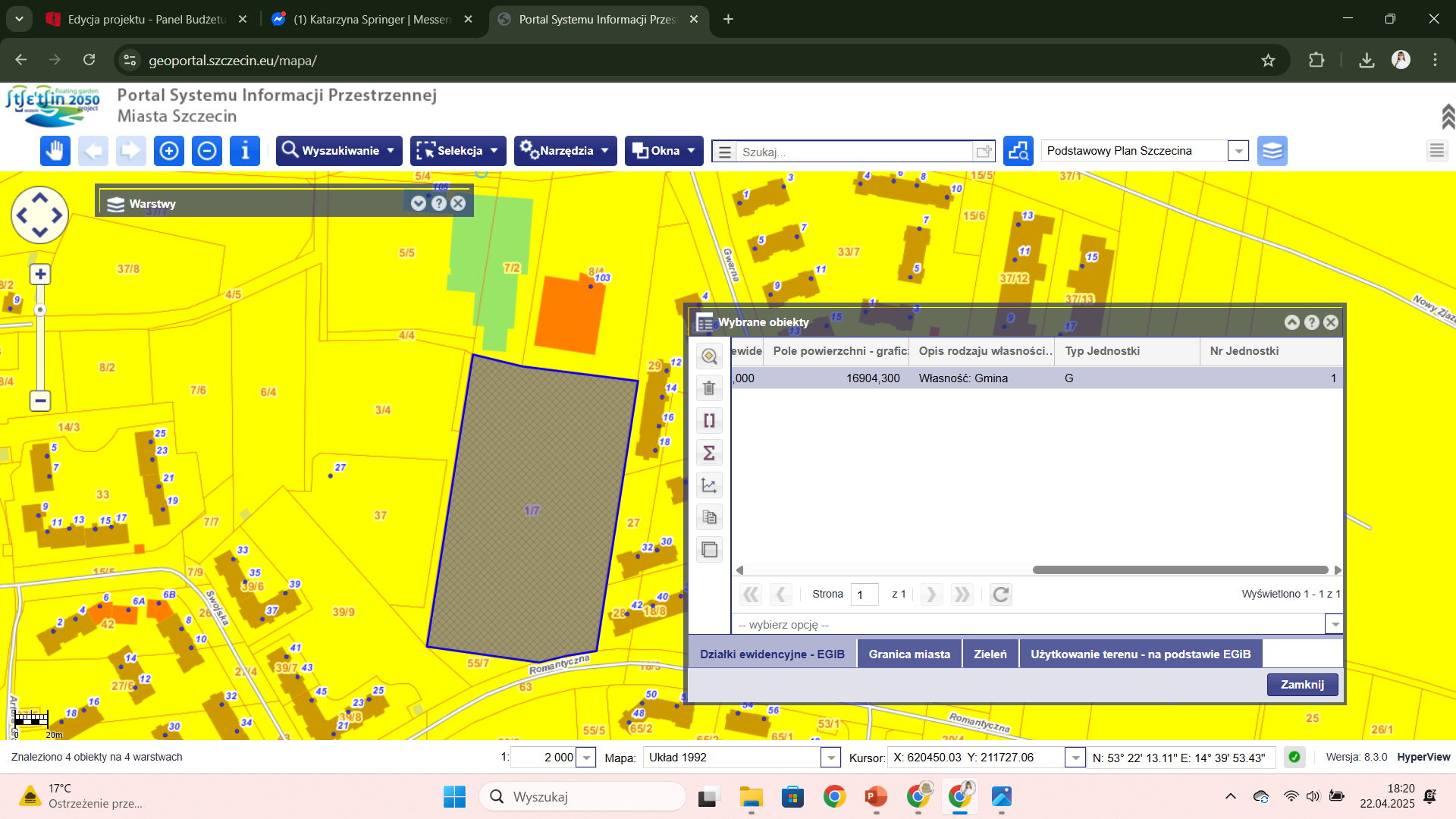Click the trash delete icon in results panel
The width and height of the screenshot is (1456, 819).
[709, 388]
